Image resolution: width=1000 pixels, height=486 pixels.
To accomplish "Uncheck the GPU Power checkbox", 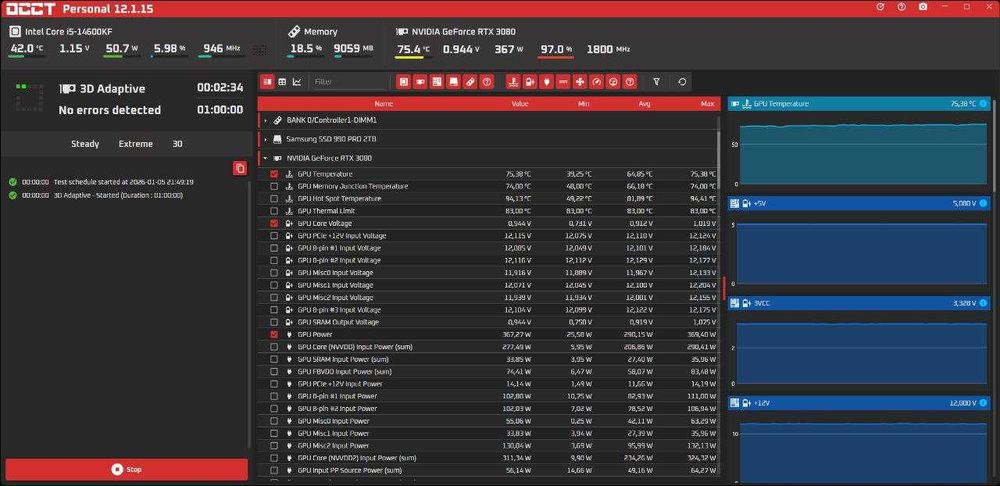I will [x=274, y=334].
